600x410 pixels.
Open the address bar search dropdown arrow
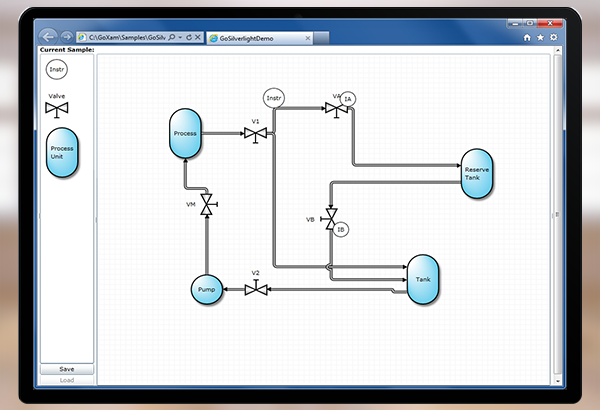(x=182, y=37)
